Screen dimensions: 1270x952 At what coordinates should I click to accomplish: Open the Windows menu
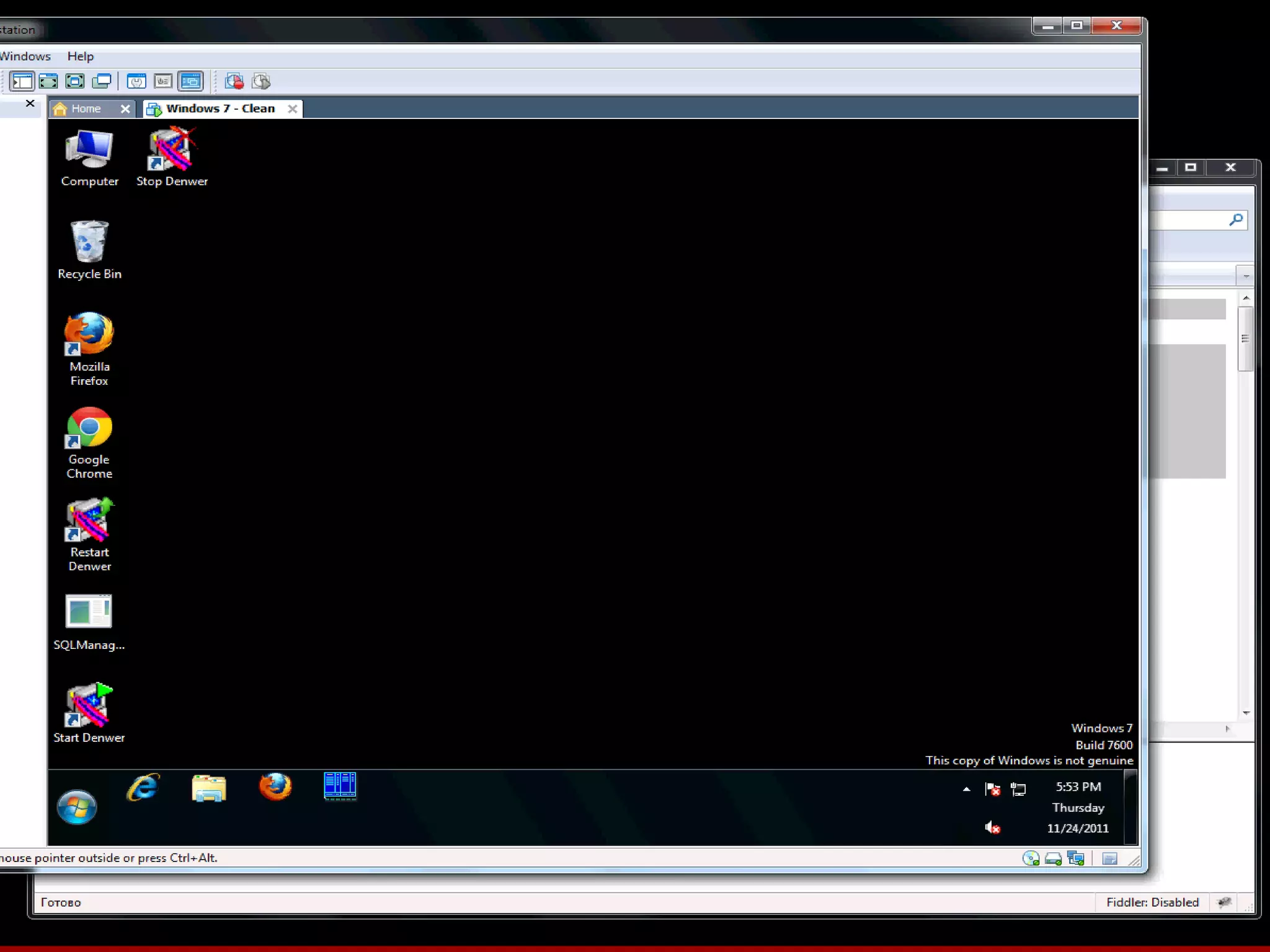point(25,56)
